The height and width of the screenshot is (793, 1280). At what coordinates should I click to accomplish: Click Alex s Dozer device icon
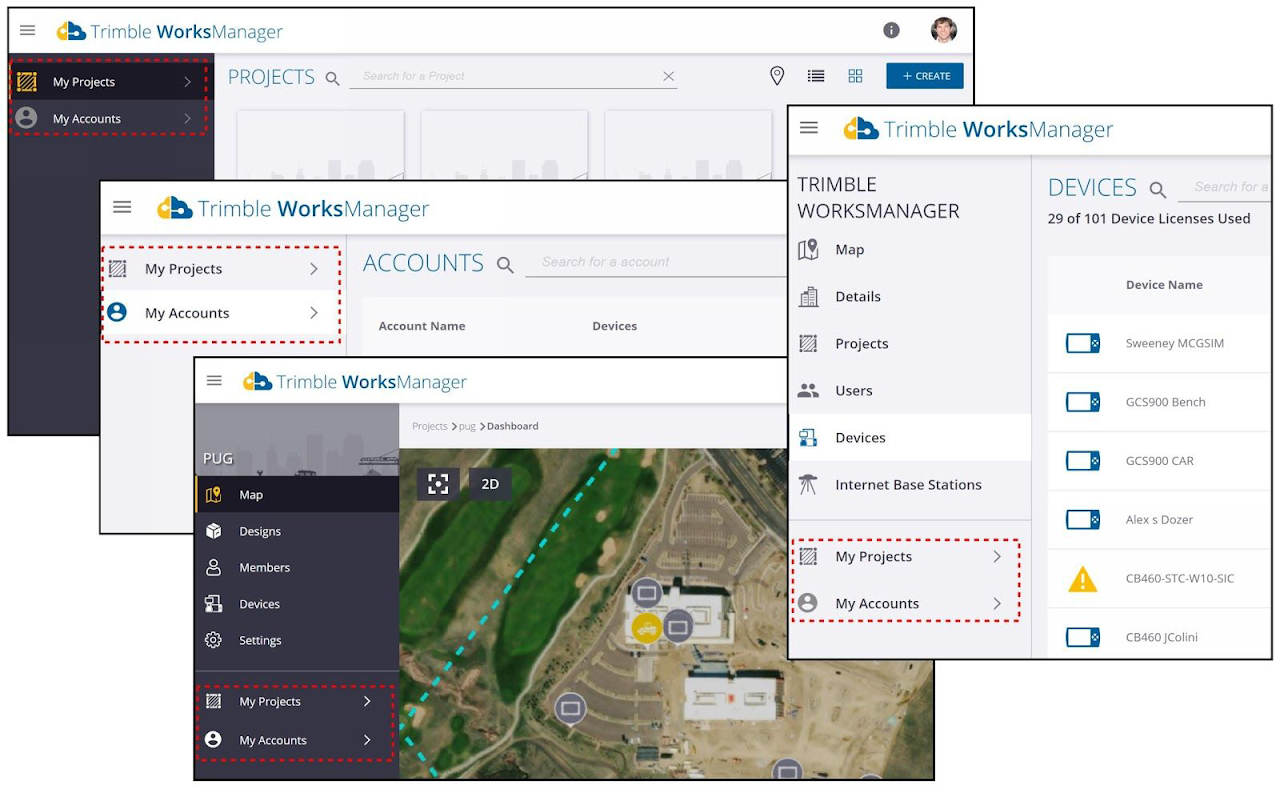[x=1083, y=520]
